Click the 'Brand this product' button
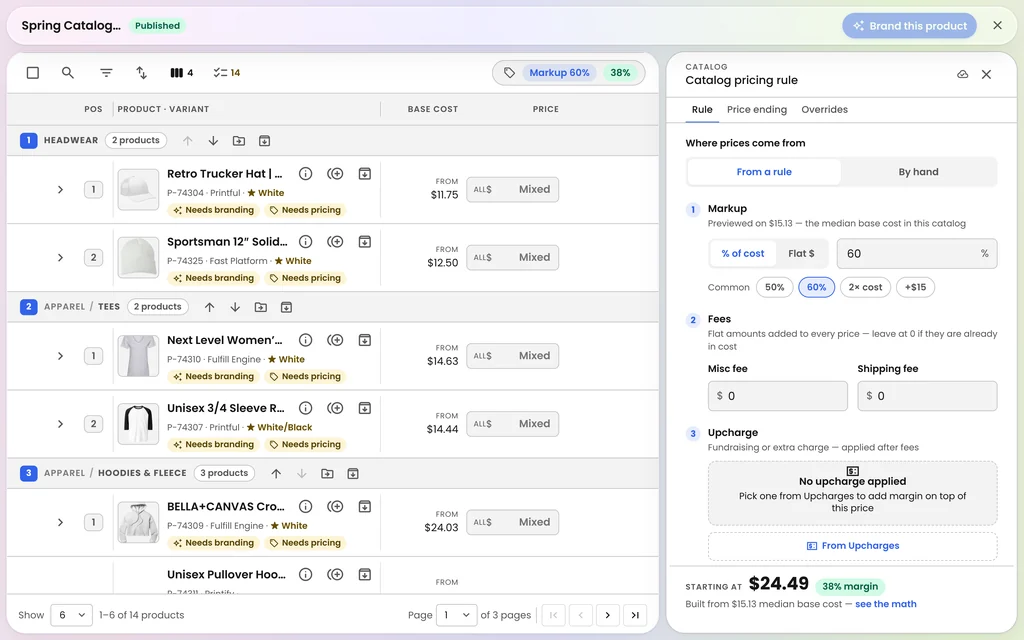The image size is (1024, 640). point(909,26)
